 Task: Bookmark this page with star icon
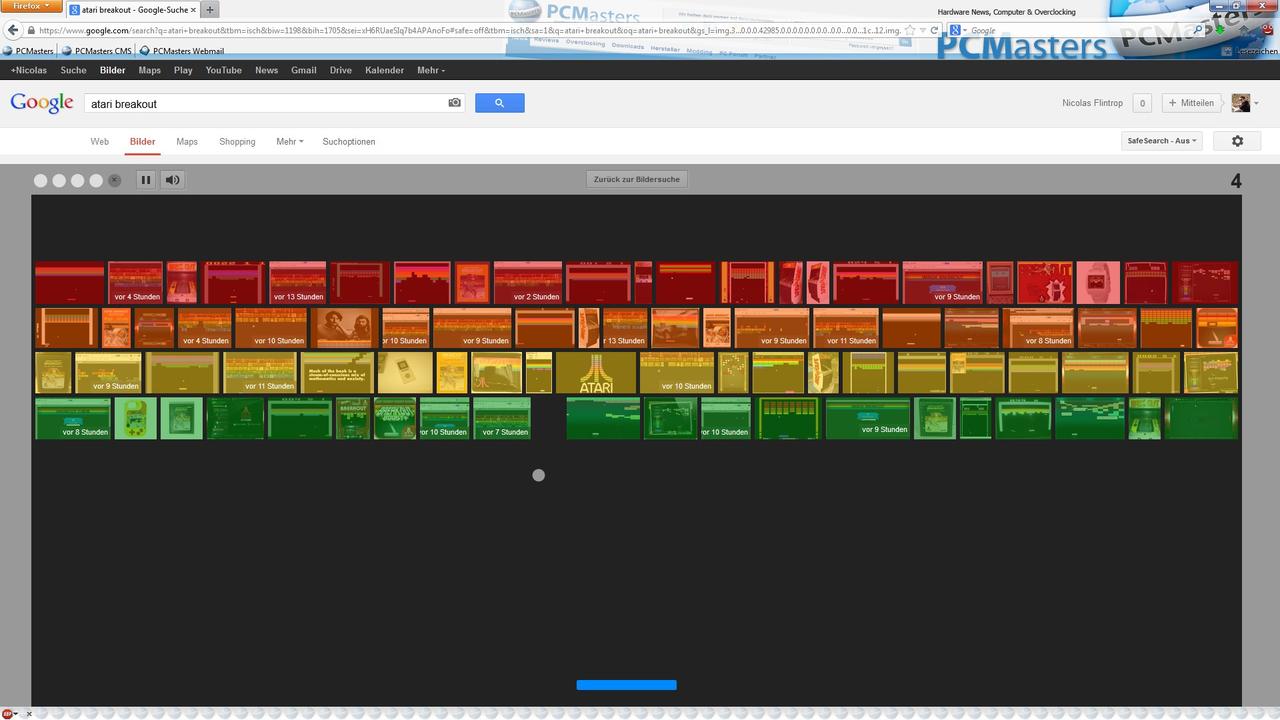click(x=909, y=31)
